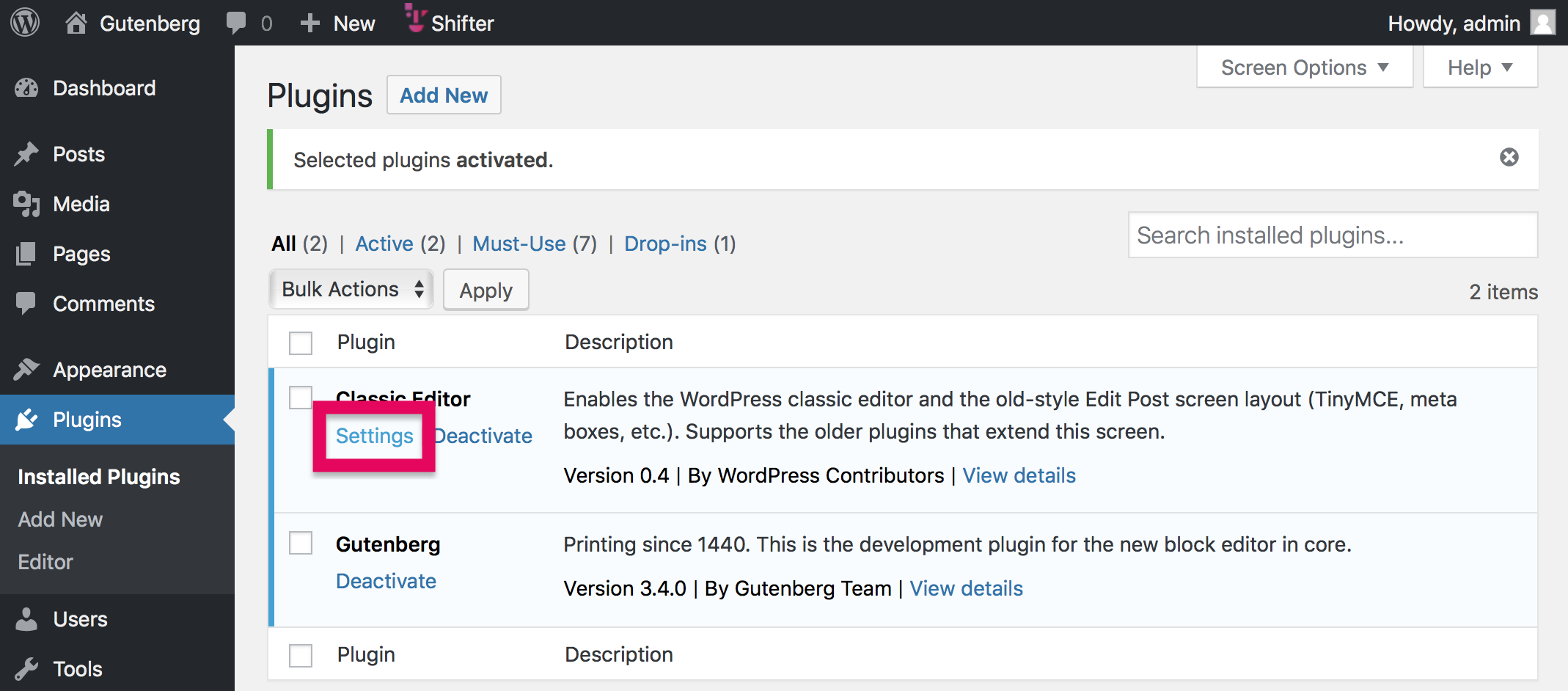Click 'Version 3.4.0' text in Gutenberg row
The width and height of the screenshot is (1568, 691).
pos(625,588)
